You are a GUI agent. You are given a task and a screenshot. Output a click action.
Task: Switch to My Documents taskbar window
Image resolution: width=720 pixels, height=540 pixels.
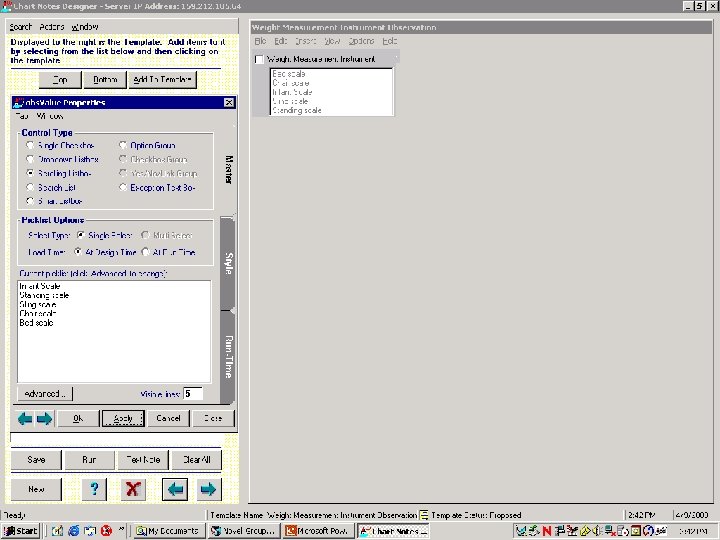click(169, 531)
